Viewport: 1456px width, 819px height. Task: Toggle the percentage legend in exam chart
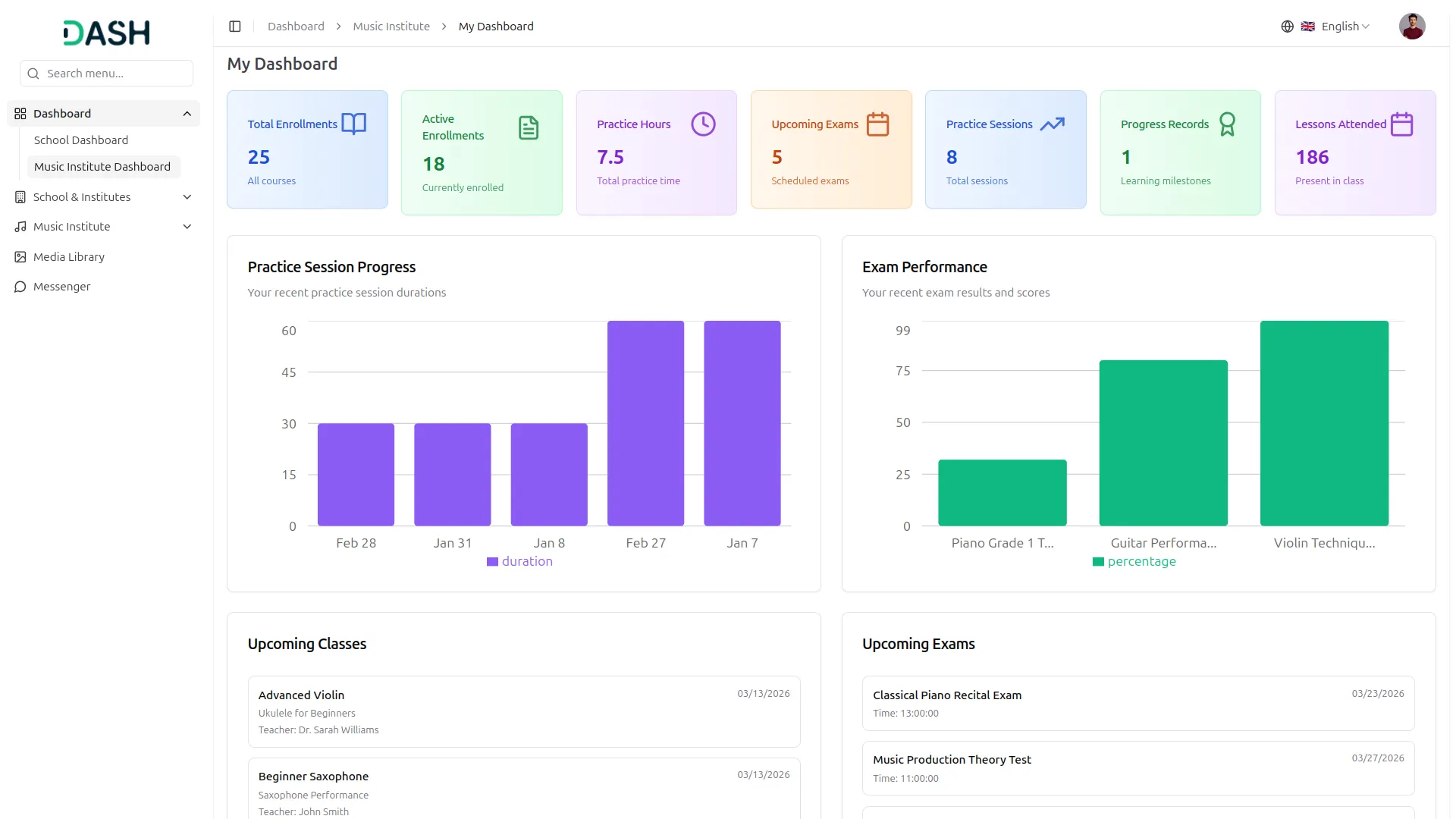1134,562
